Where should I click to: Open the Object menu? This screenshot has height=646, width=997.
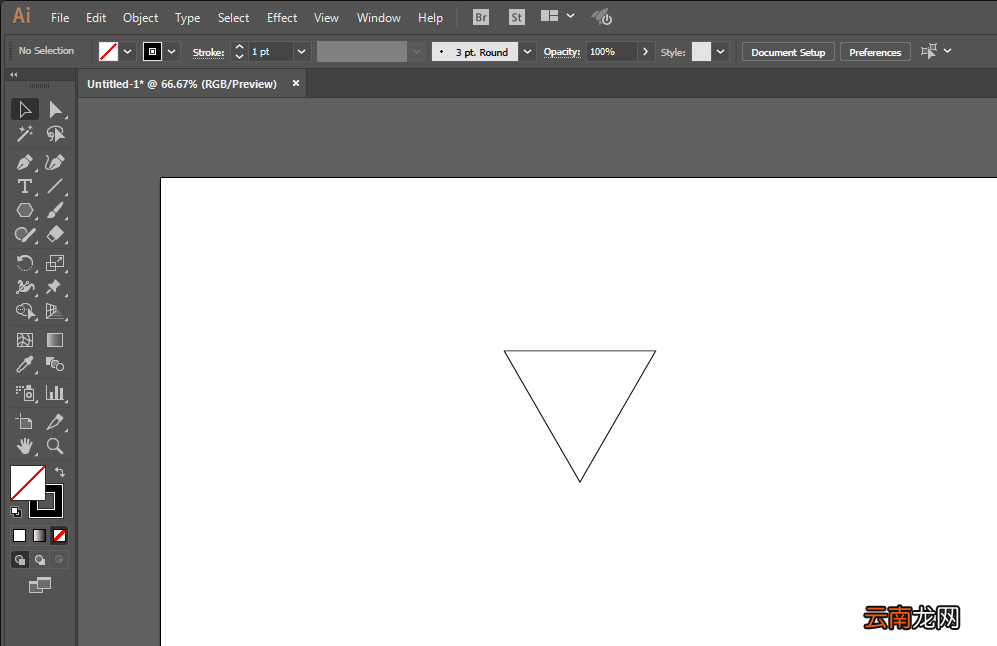[141, 18]
